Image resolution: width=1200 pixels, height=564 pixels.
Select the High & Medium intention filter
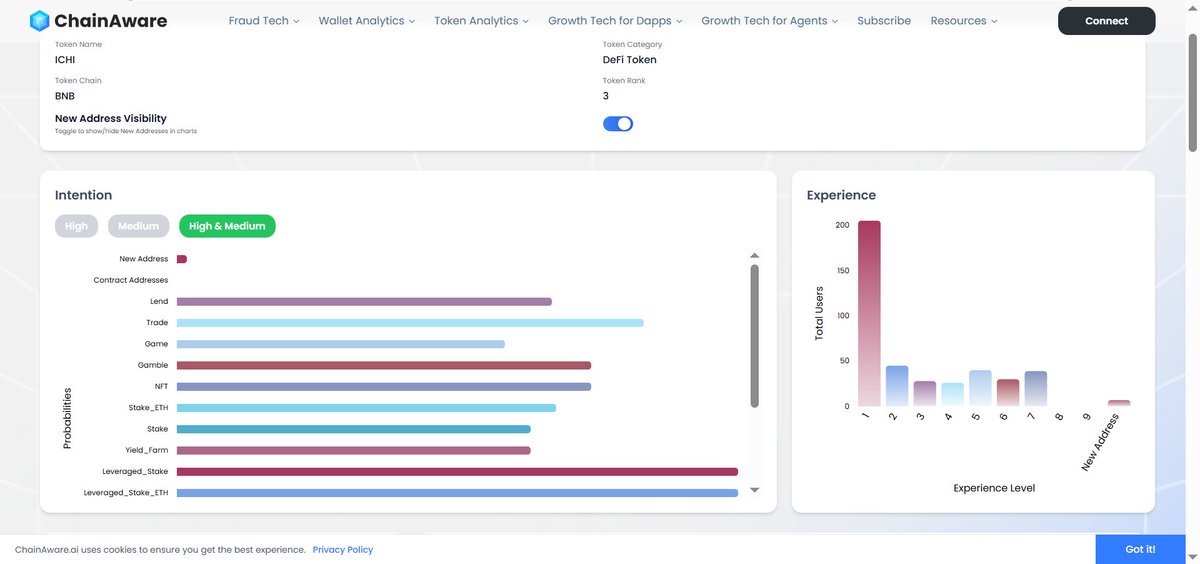227,226
